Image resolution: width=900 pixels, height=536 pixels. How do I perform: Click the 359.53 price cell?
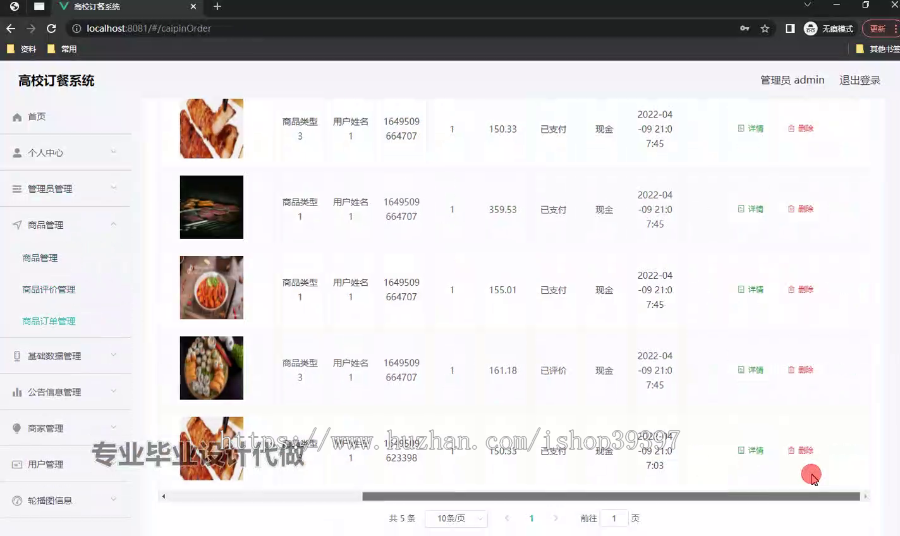[503, 209]
